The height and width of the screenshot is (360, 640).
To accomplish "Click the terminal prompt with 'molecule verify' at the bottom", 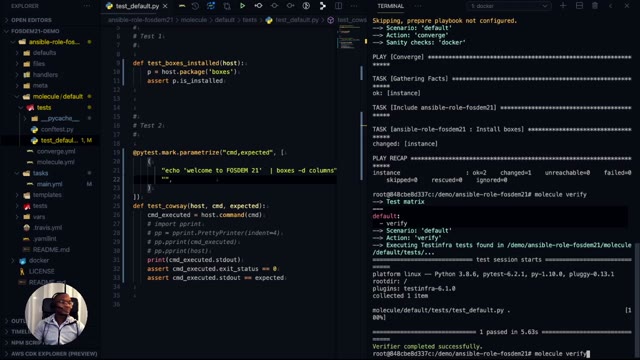I will click(x=480, y=354).
